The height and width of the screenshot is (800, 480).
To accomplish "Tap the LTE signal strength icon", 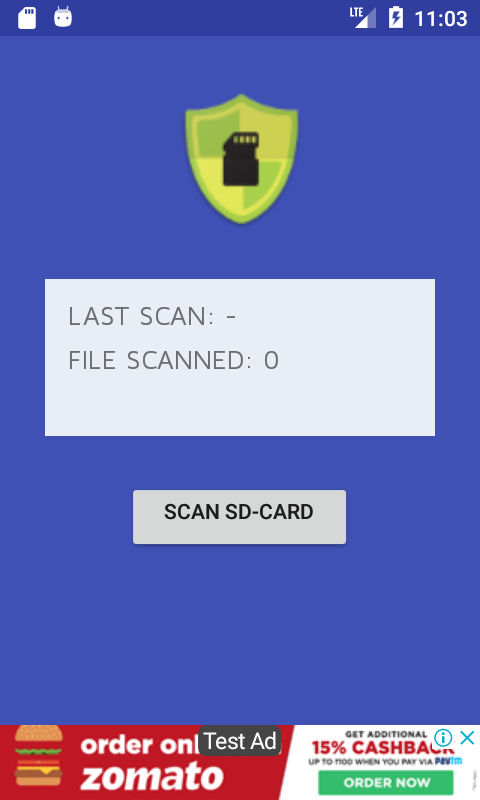I will pyautogui.click(x=363, y=18).
